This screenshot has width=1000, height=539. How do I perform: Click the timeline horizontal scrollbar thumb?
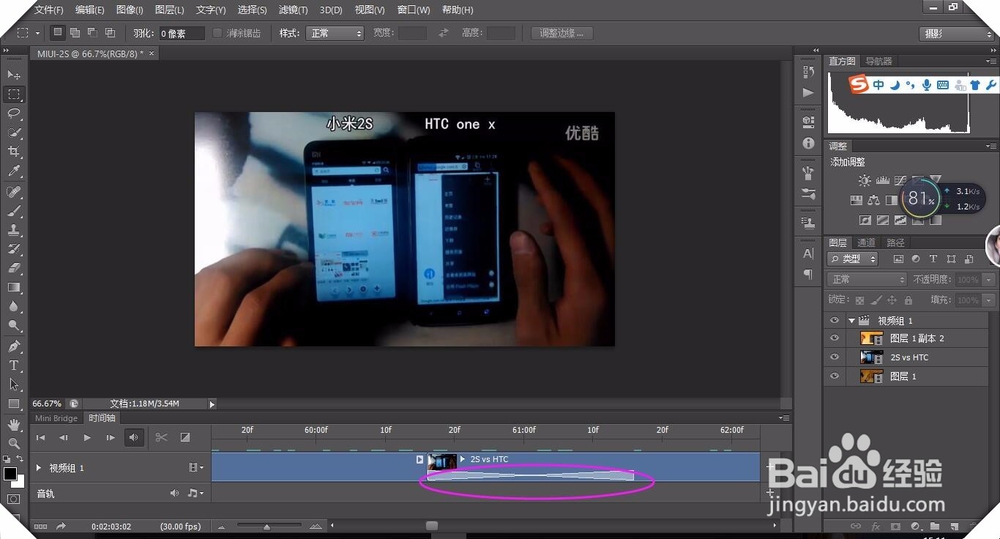(x=432, y=526)
